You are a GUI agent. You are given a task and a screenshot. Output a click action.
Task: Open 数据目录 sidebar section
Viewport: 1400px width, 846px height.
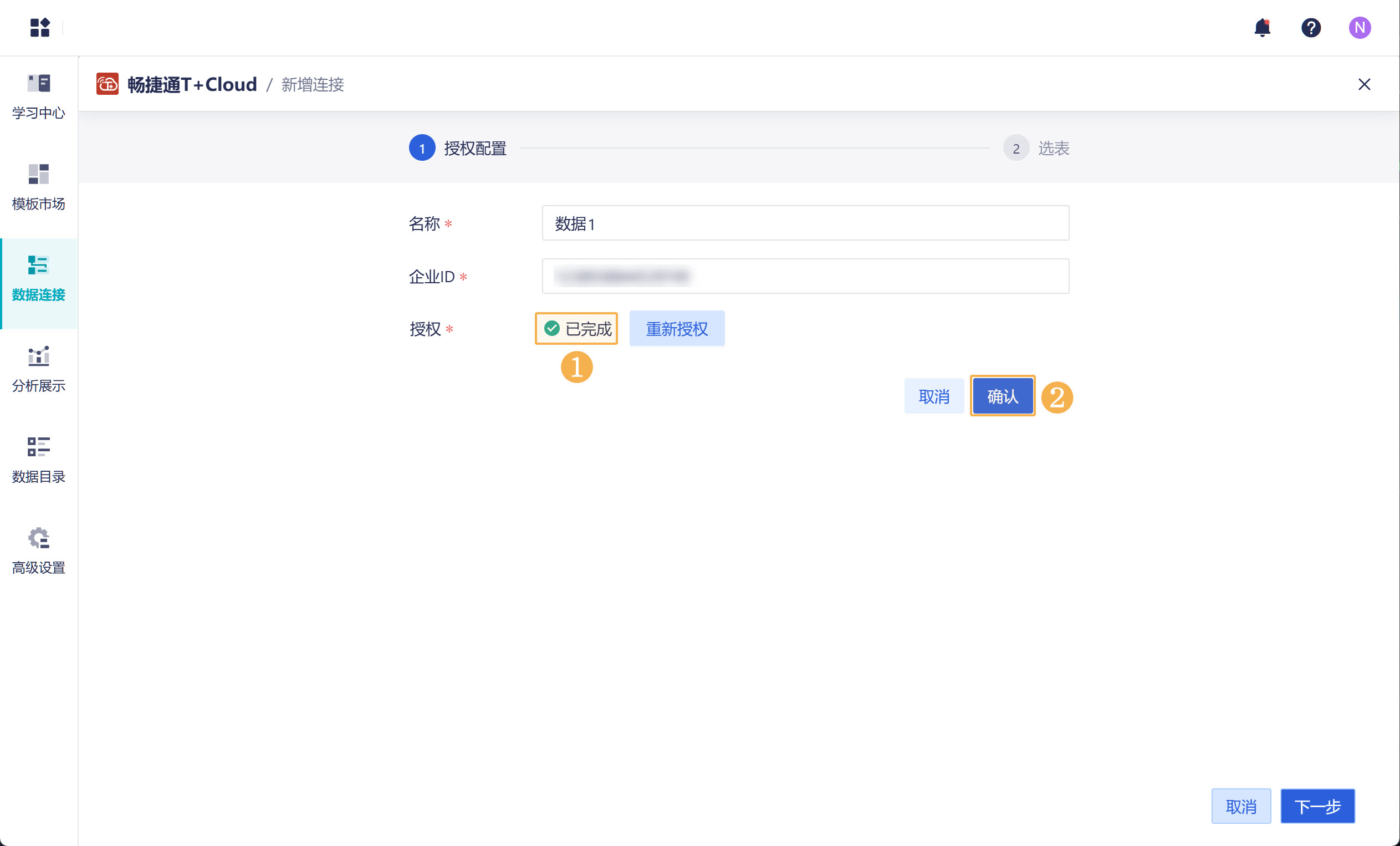click(x=39, y=460)
